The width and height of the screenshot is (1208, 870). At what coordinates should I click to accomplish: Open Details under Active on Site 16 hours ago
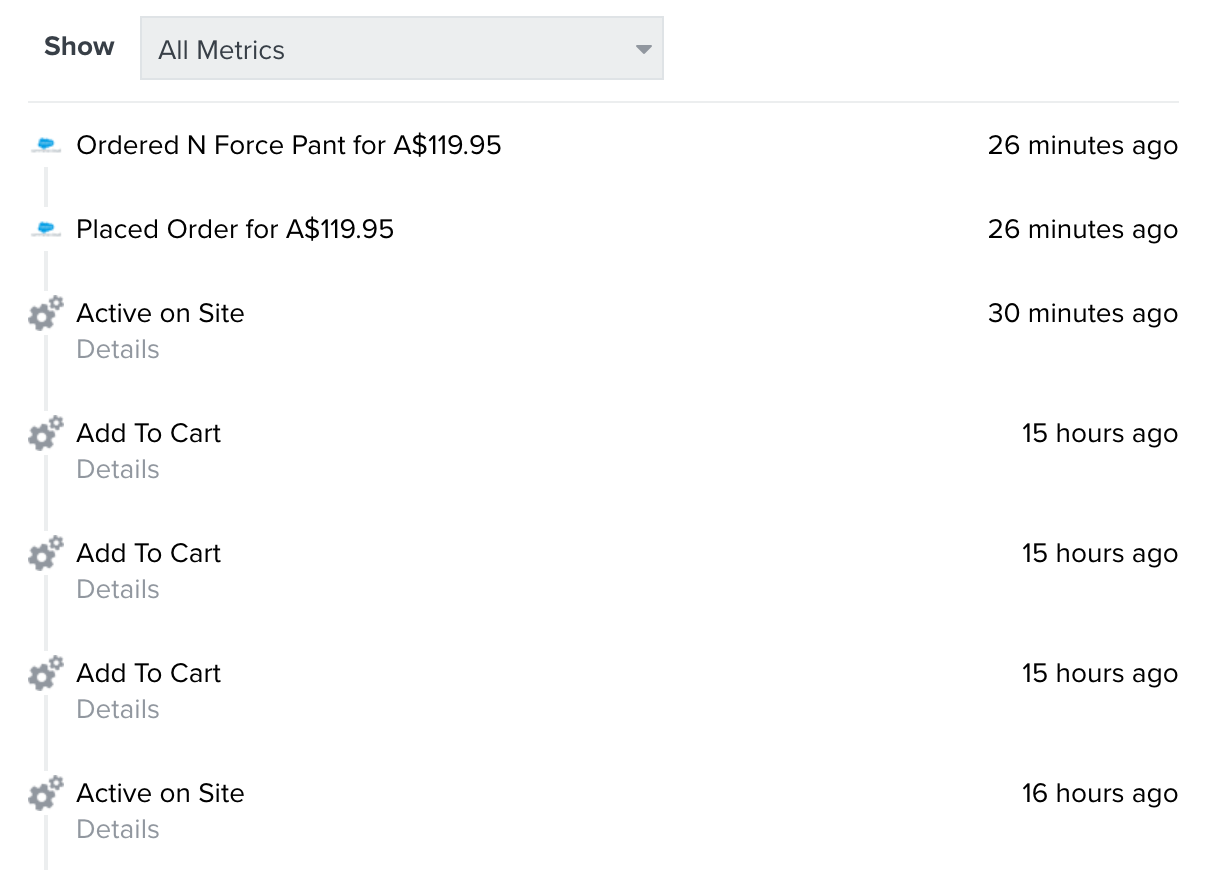[x=118, y=830]
